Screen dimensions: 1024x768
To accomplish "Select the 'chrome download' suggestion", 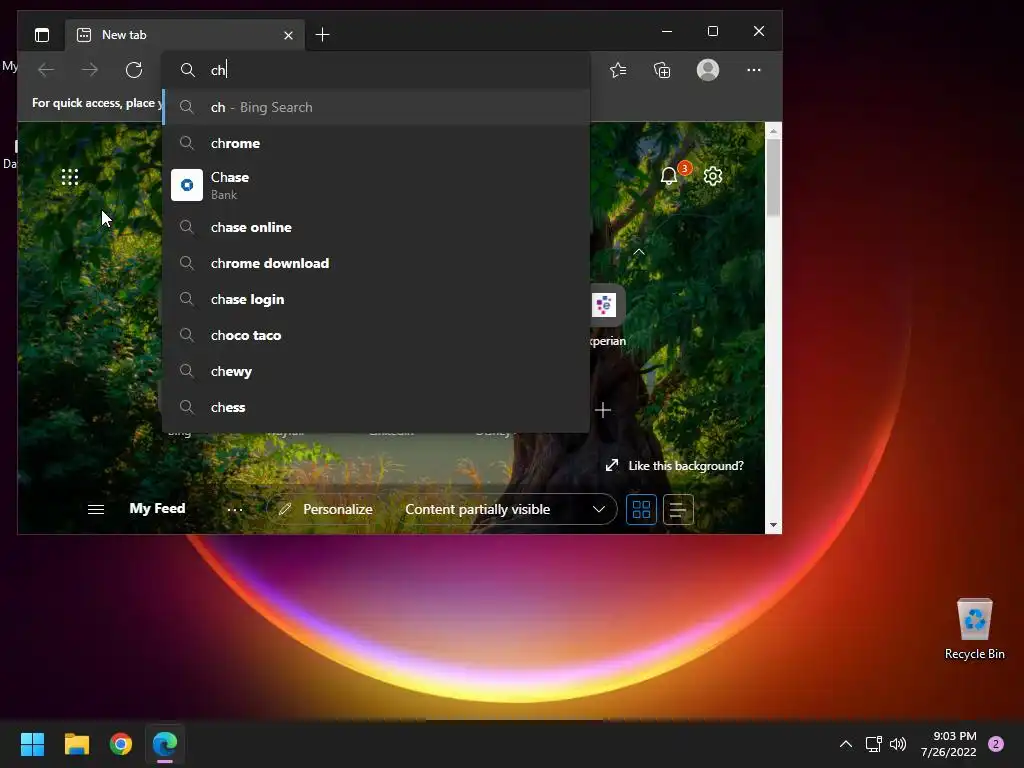I will 376,263.
